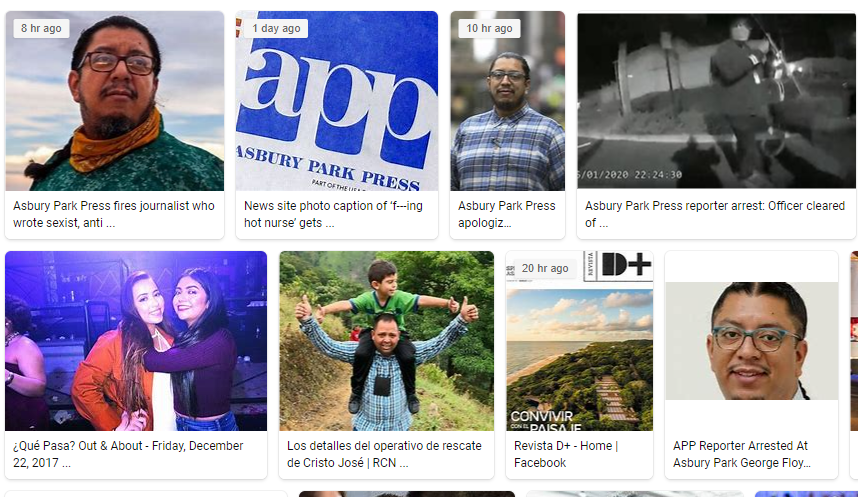Viewport: 858px width, 497px height.
Task: Open 'reporter arrest: Officer cleared' link
Action: 715,214
